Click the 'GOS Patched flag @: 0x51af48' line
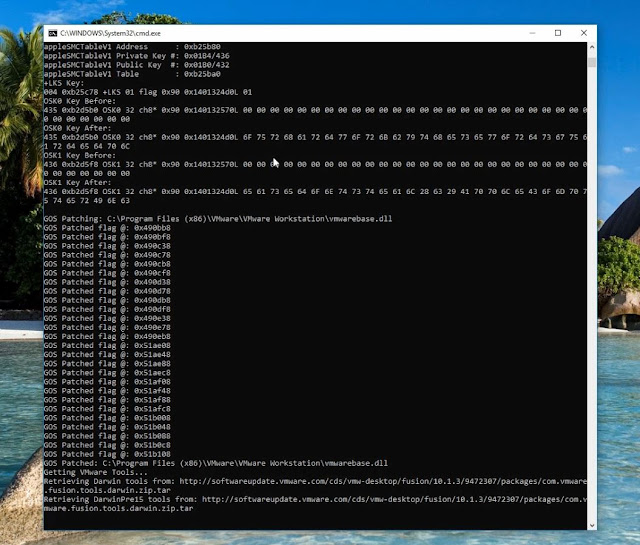 click(x=107, y=391)
